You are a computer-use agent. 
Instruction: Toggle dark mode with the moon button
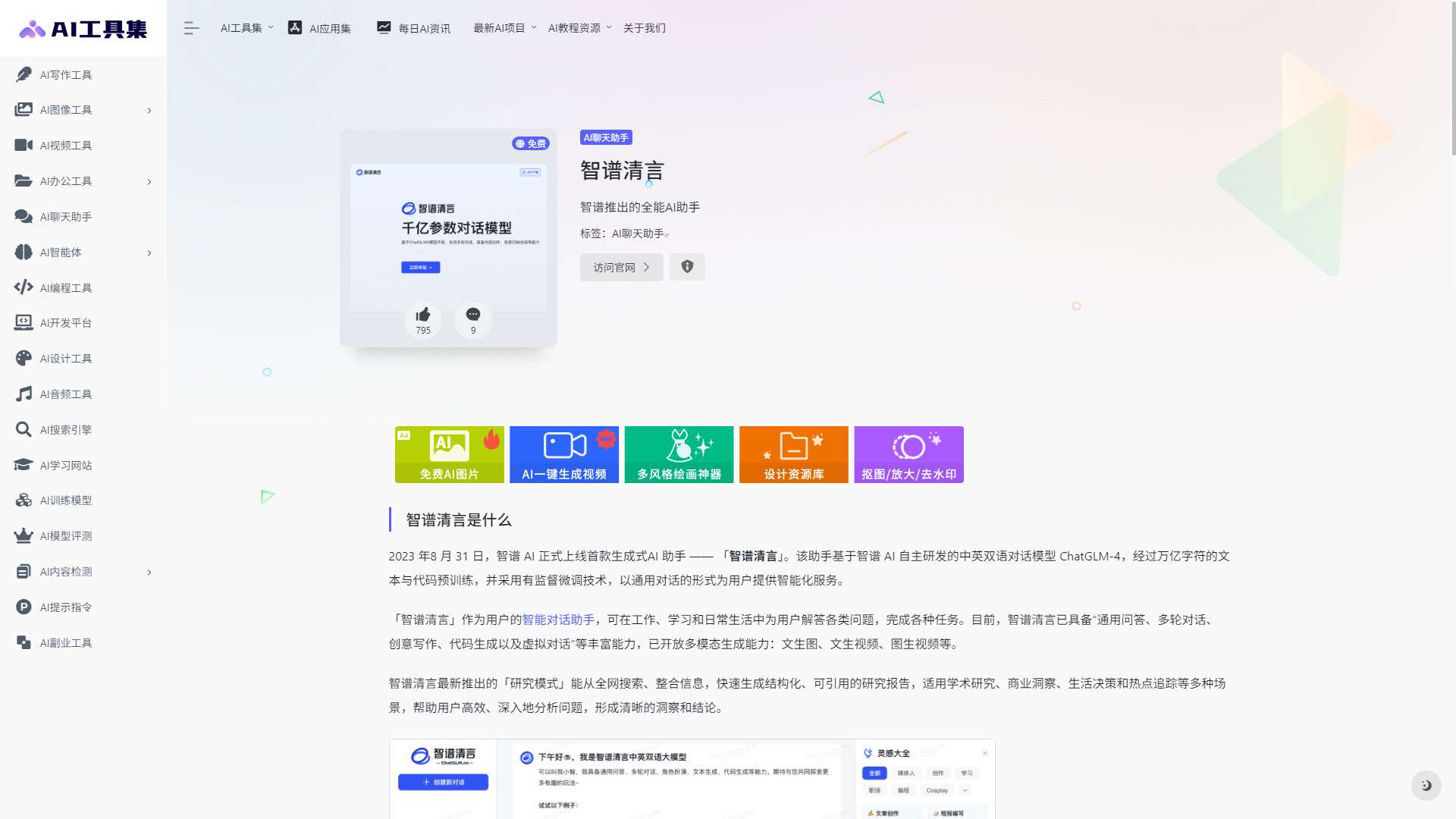1426,786
